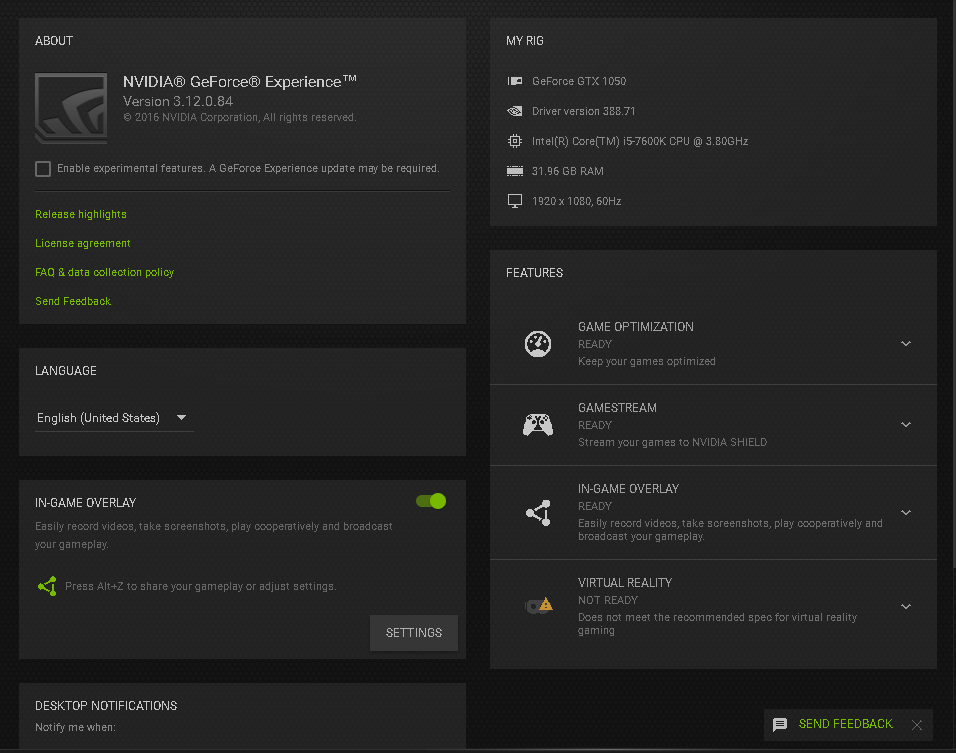The image size is (956, 753).
Task: Open In-Game Overlay Settings button
Action: 414,633
